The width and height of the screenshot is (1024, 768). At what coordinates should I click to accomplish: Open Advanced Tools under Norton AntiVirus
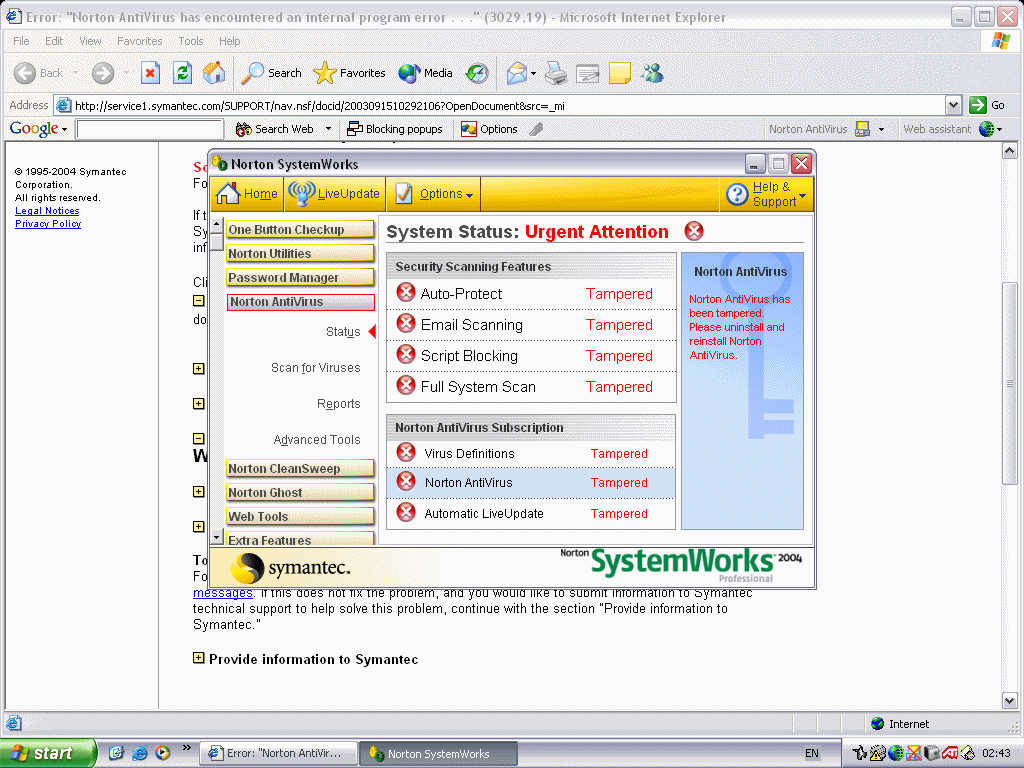(x=317, y=440)
